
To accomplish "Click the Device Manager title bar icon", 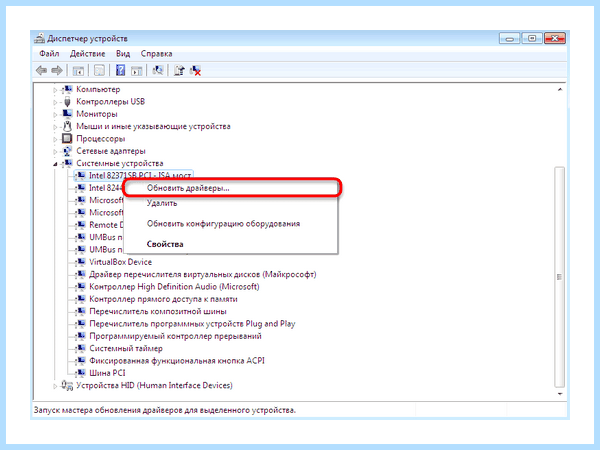I will [x=39, y=39].
